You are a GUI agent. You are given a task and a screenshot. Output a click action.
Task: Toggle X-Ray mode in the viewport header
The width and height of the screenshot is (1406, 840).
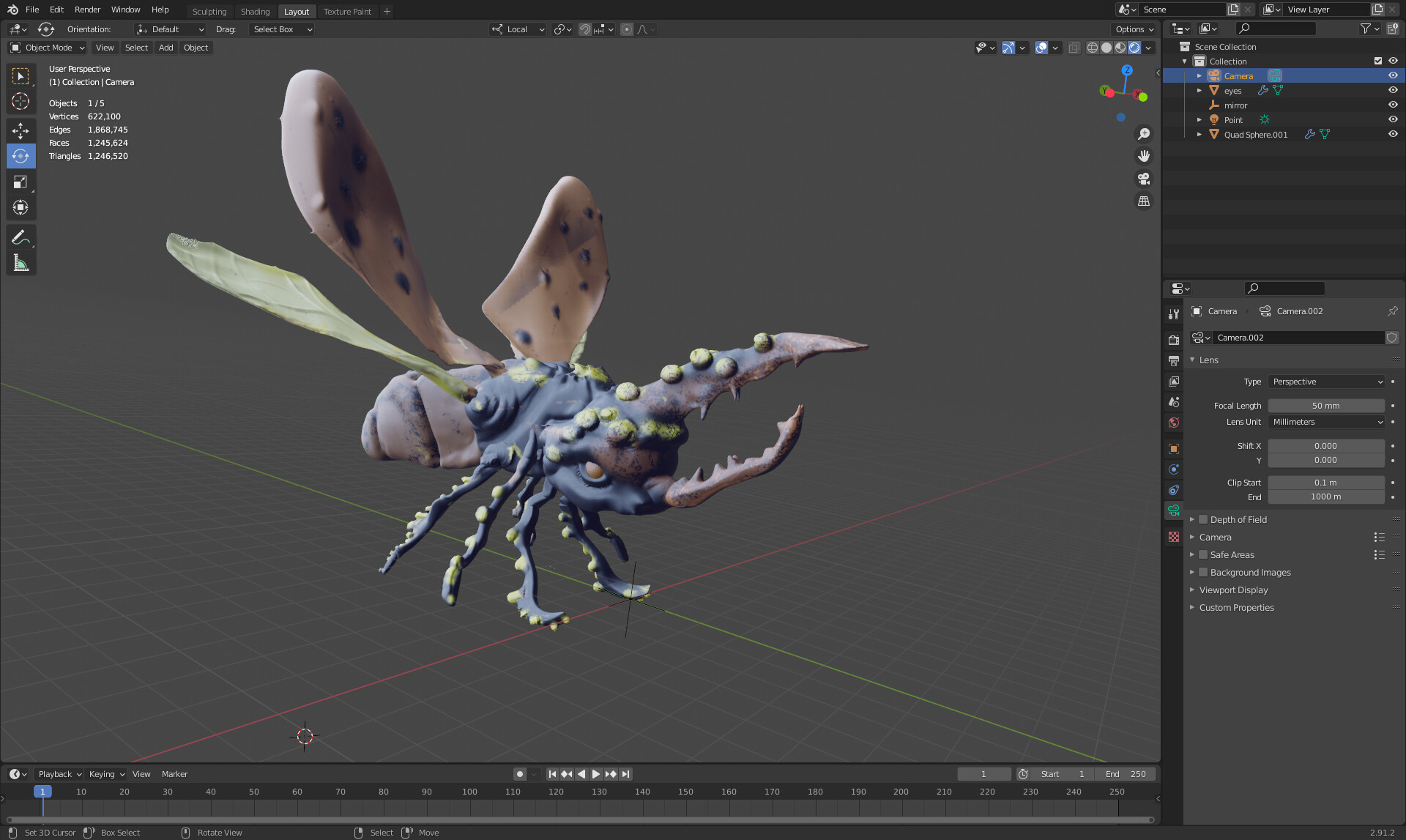(1074, 48)
